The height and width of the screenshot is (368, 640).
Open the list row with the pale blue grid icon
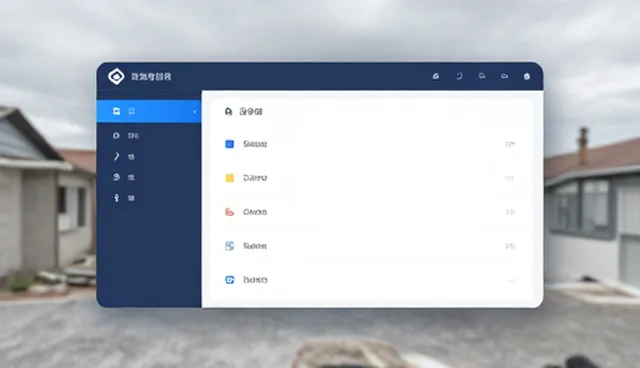[371, 246]
